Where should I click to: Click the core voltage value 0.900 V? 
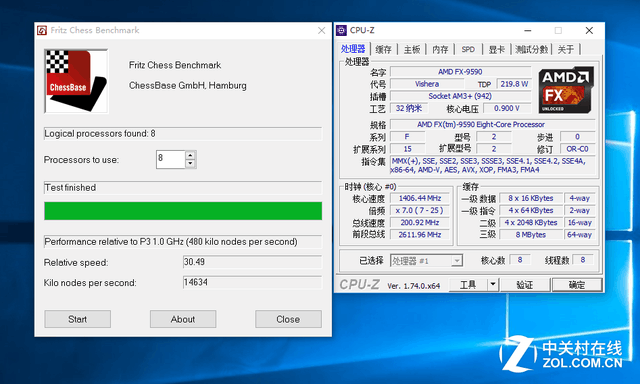click(507, 109)
